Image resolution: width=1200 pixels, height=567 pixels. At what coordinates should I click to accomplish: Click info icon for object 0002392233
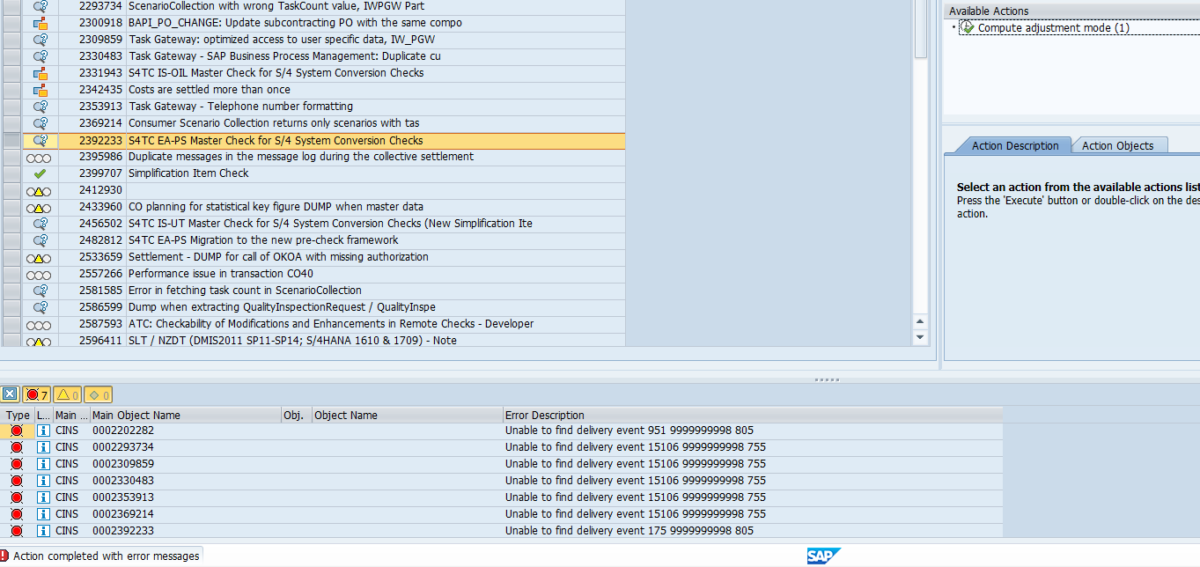click(x=43, y=531)
